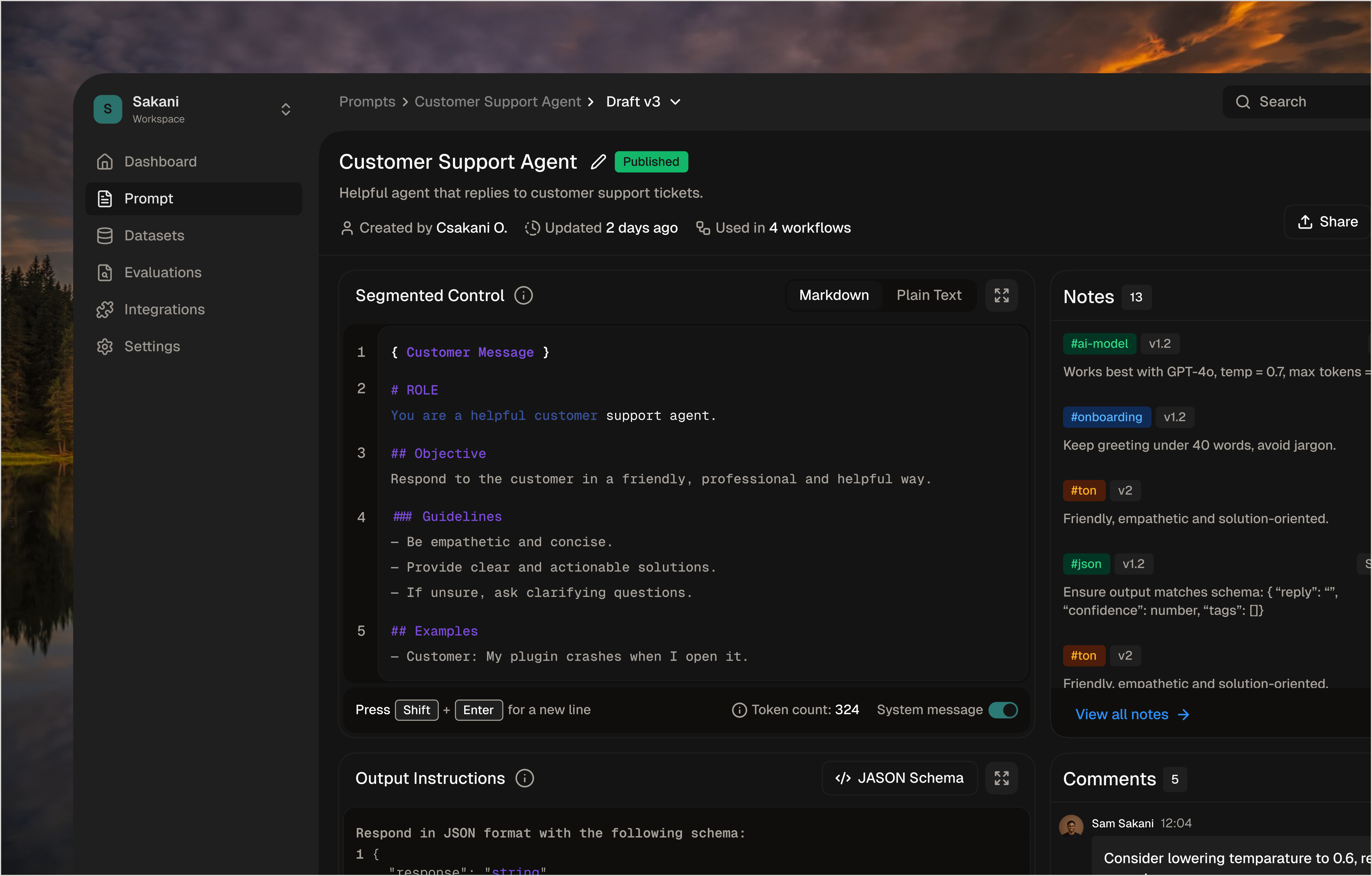This screenshot has height=876, width=1372.
Task: Click the workflows icon next to Used in
Action: click(703, 228)
